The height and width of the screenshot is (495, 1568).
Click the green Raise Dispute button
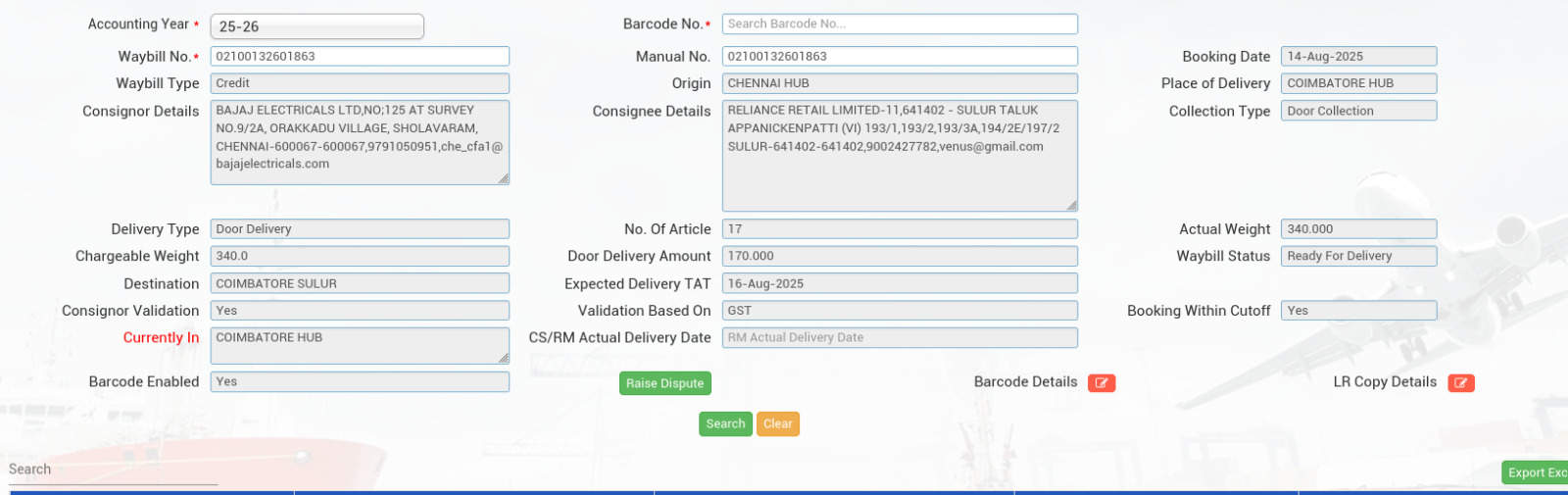pyautogui.click(x=664, y=383)
